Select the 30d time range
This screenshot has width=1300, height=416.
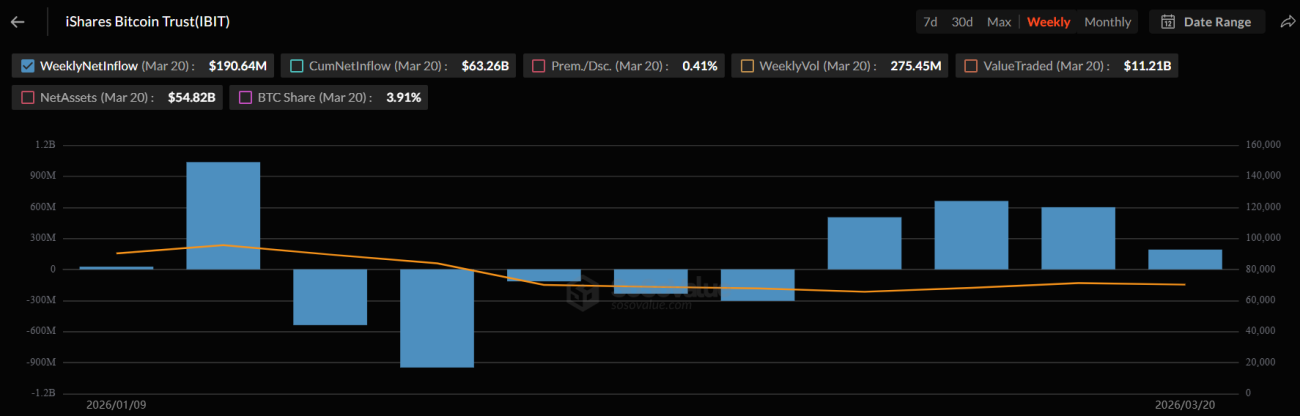962,22
